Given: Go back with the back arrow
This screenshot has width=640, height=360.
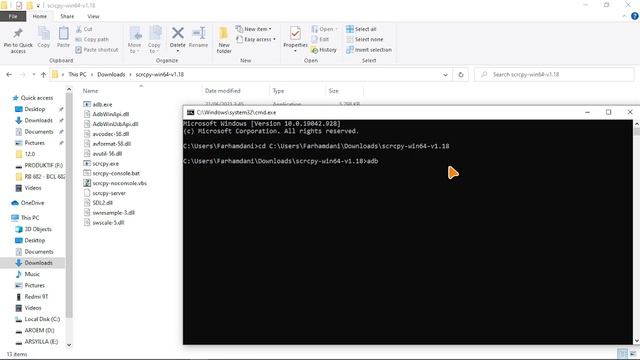Looking at the screenshot, I should click(x=9, y=75).
